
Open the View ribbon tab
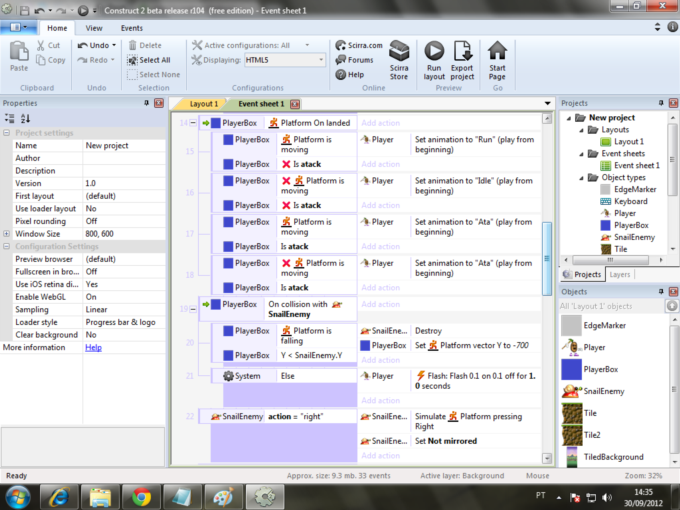pos(94,28)
